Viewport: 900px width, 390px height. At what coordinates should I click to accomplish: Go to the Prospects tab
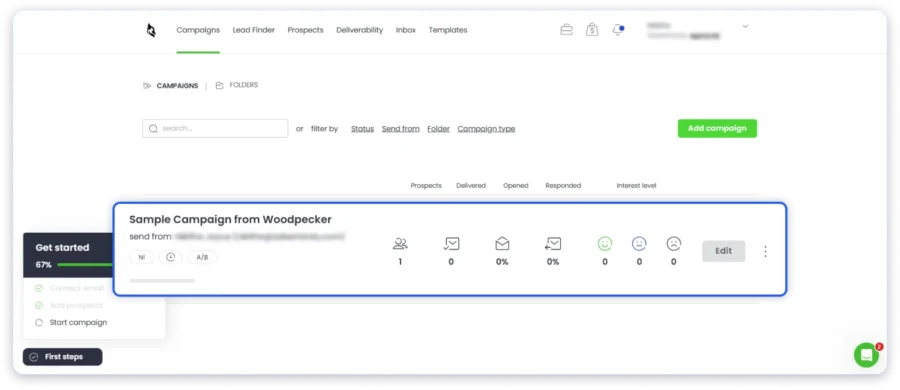tap(305, 30)
